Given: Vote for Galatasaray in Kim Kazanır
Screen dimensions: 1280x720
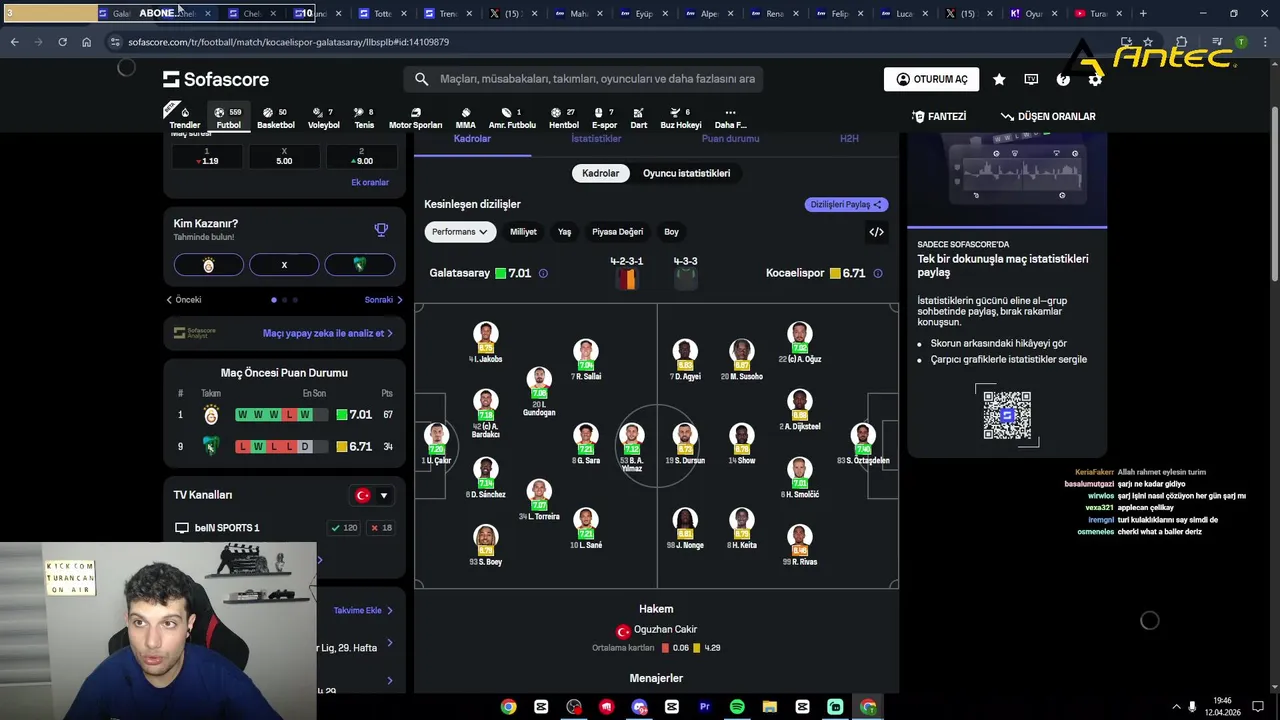Looking at the screenshot, I should coord(208,265).
